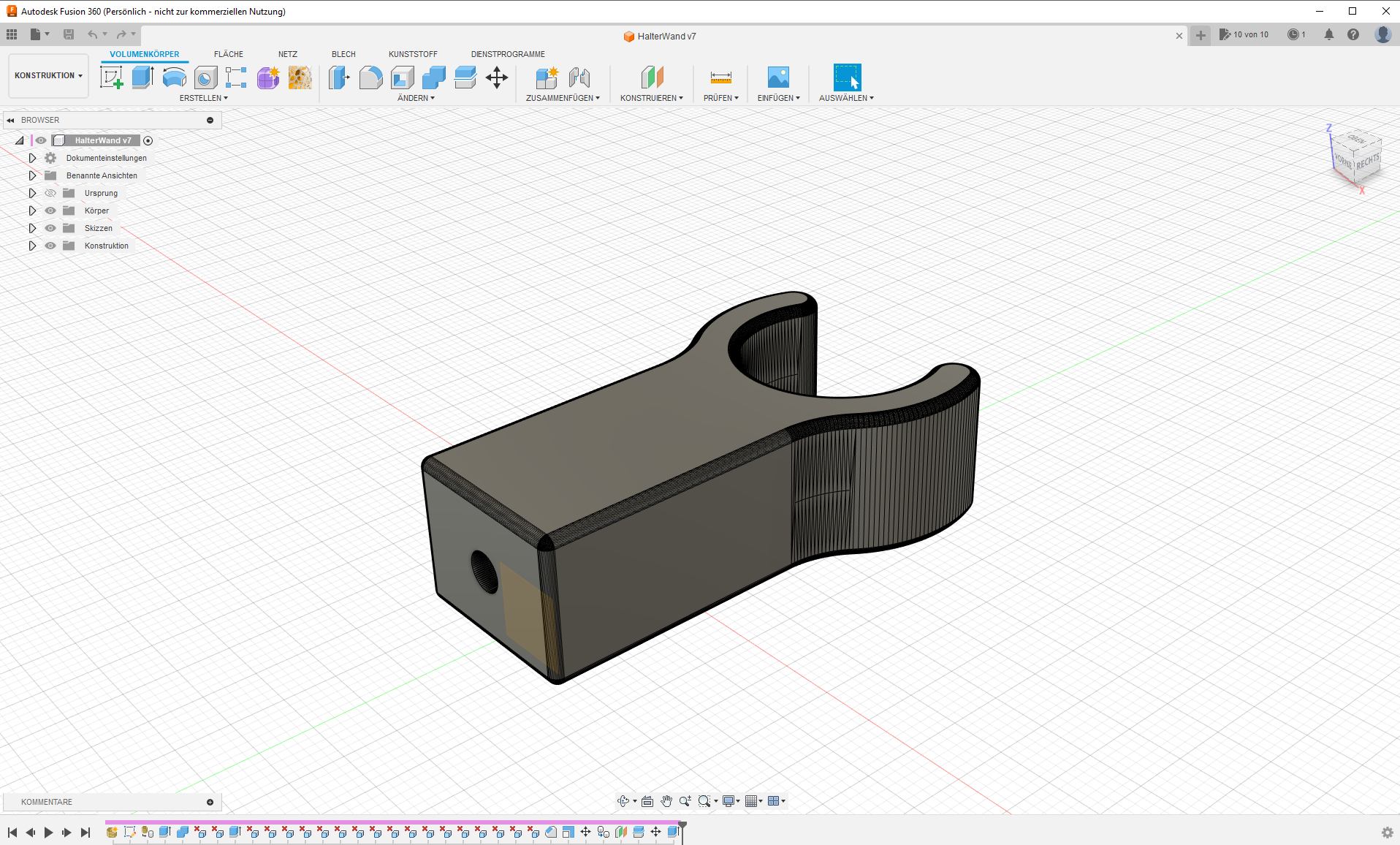1400x845 pixels.
Task: Expand the Dokumenteinstellungen node
Action: 32,158
